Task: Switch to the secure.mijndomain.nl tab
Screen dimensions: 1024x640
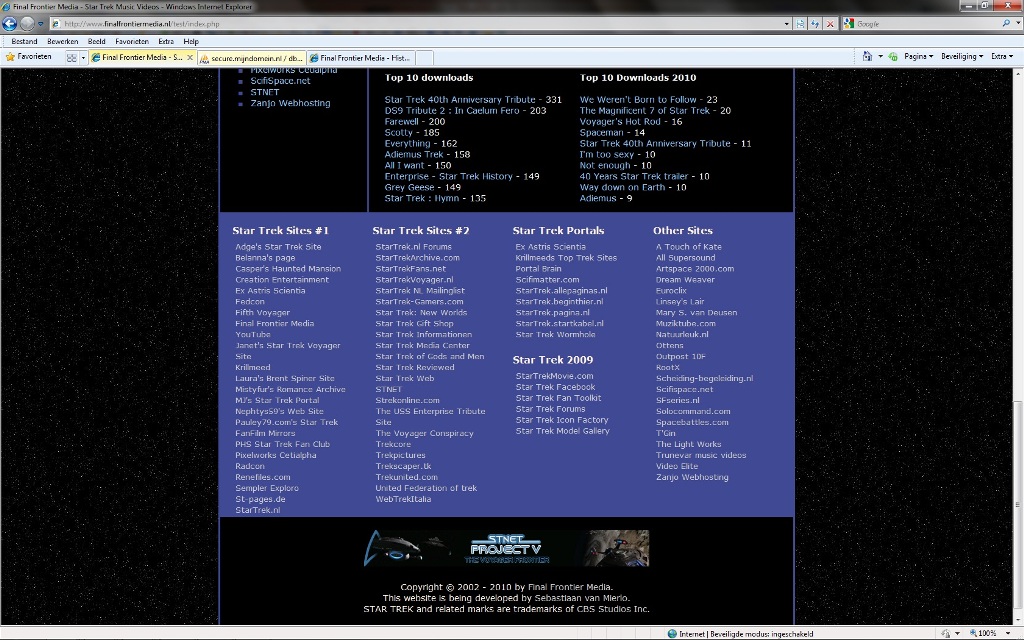Action: [x=251, y=58]
